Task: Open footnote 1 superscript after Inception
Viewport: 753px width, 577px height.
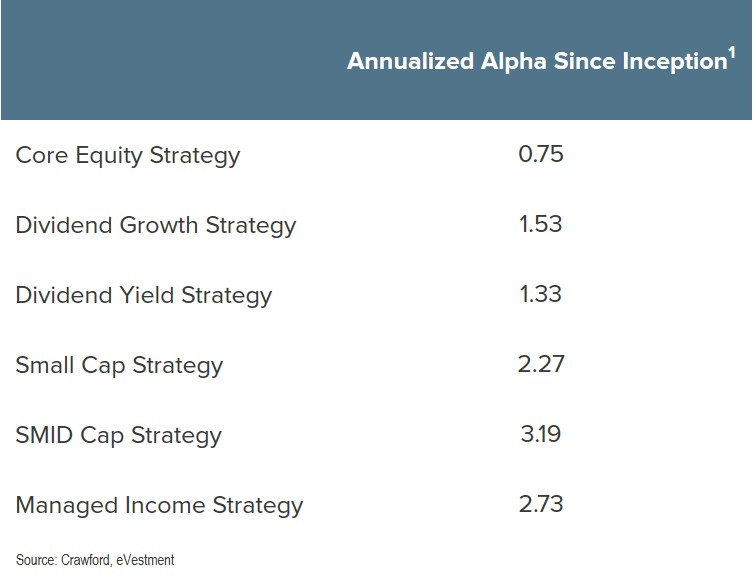Action: coord(732,53)
